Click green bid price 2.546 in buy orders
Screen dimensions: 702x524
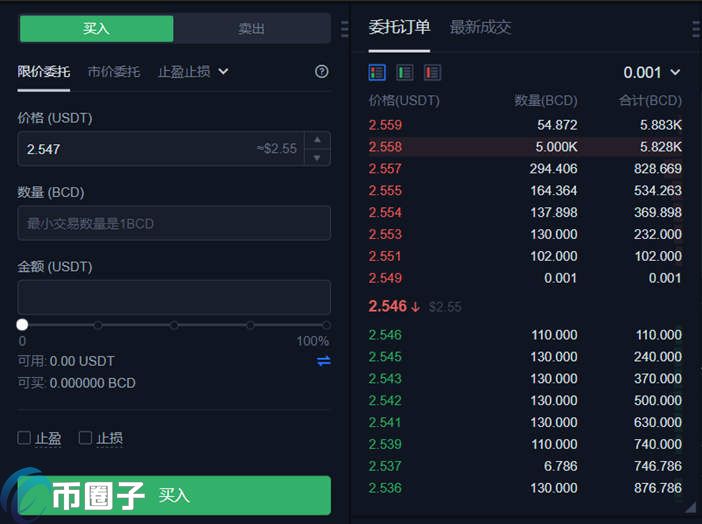(x=385, y=335)
